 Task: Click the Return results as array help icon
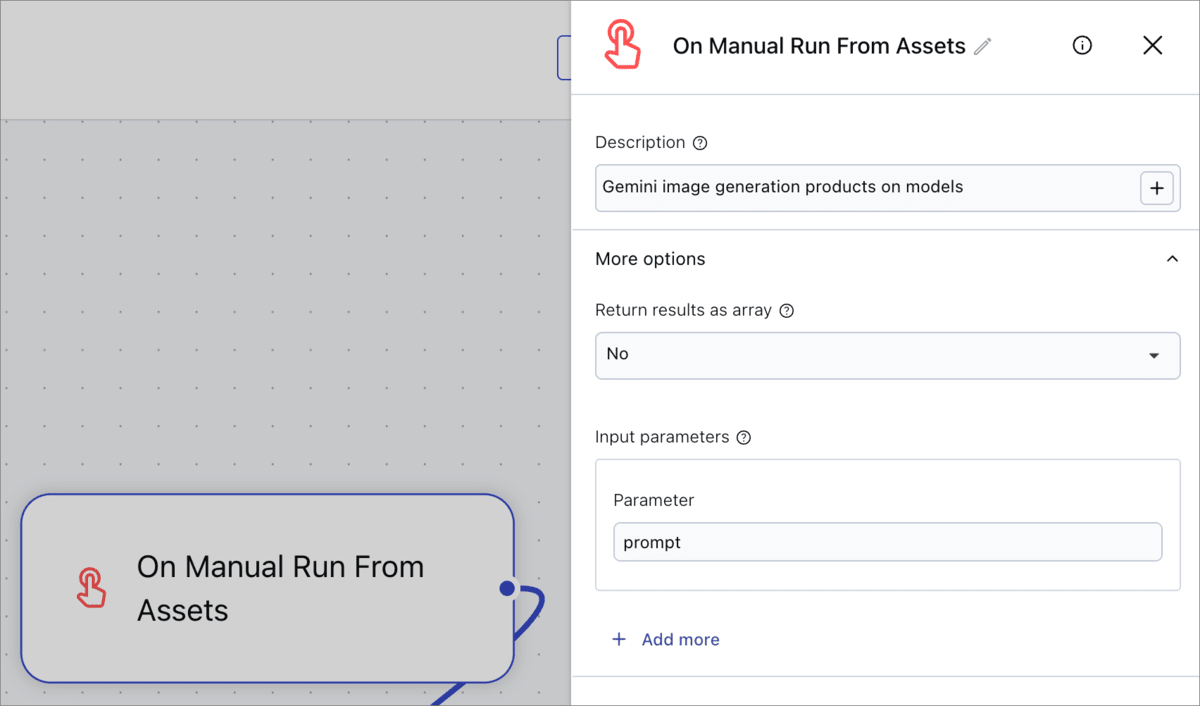coord(786,310)
